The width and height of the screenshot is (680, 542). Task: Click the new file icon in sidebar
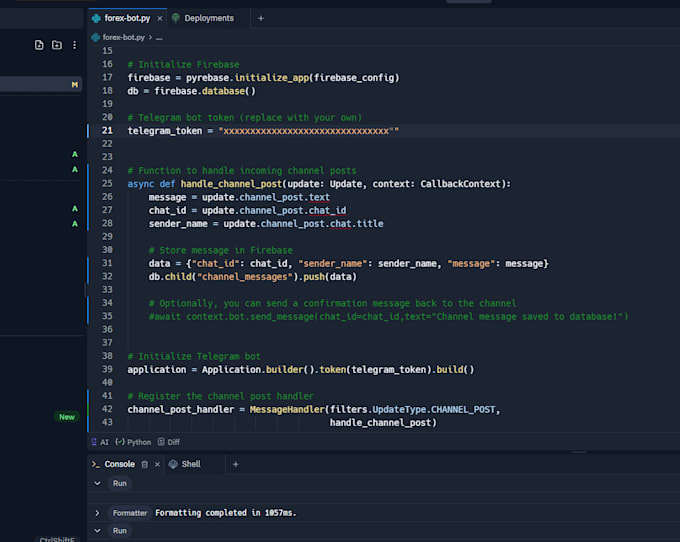39,45
